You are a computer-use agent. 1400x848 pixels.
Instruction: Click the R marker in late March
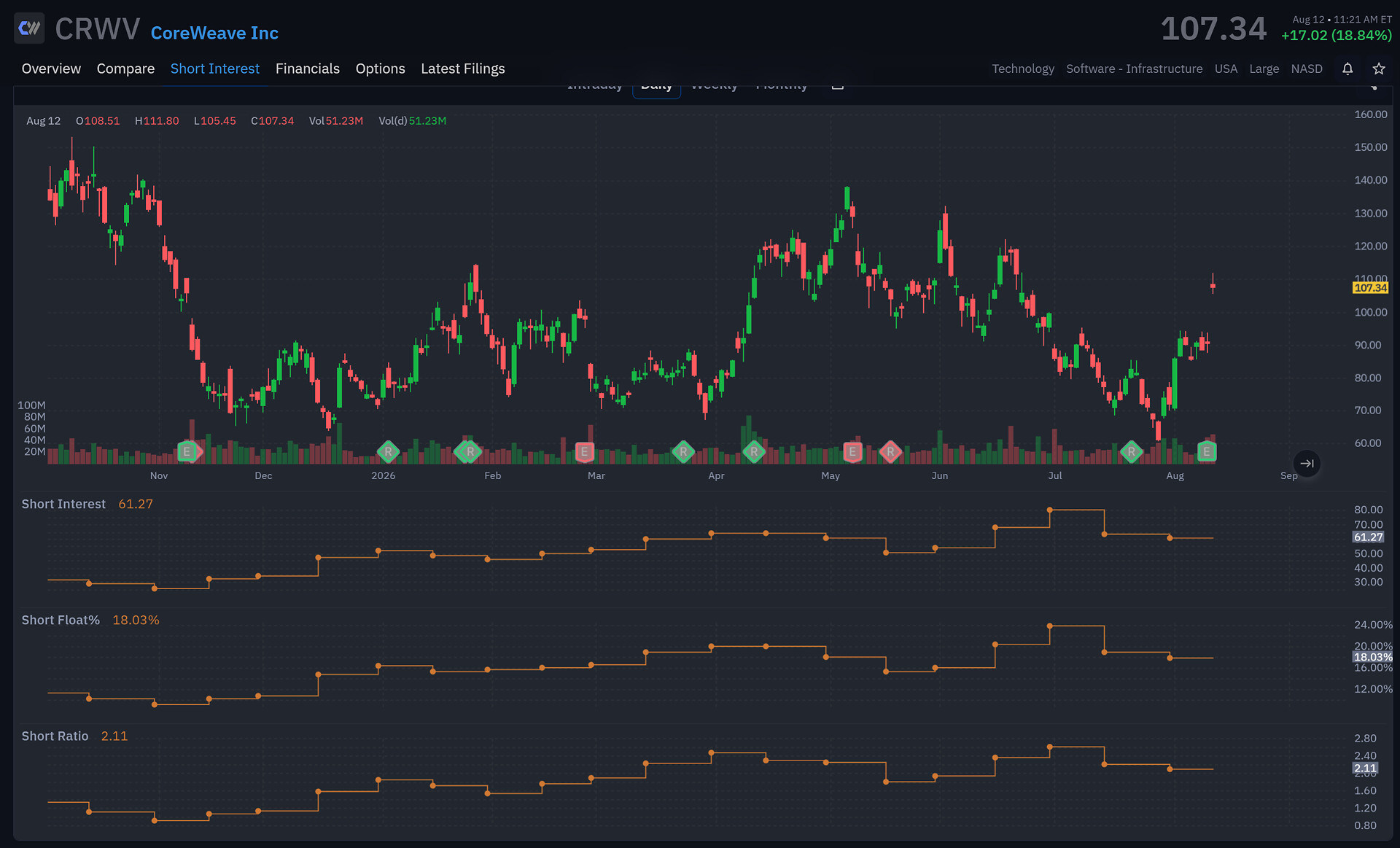coord(683,451)
